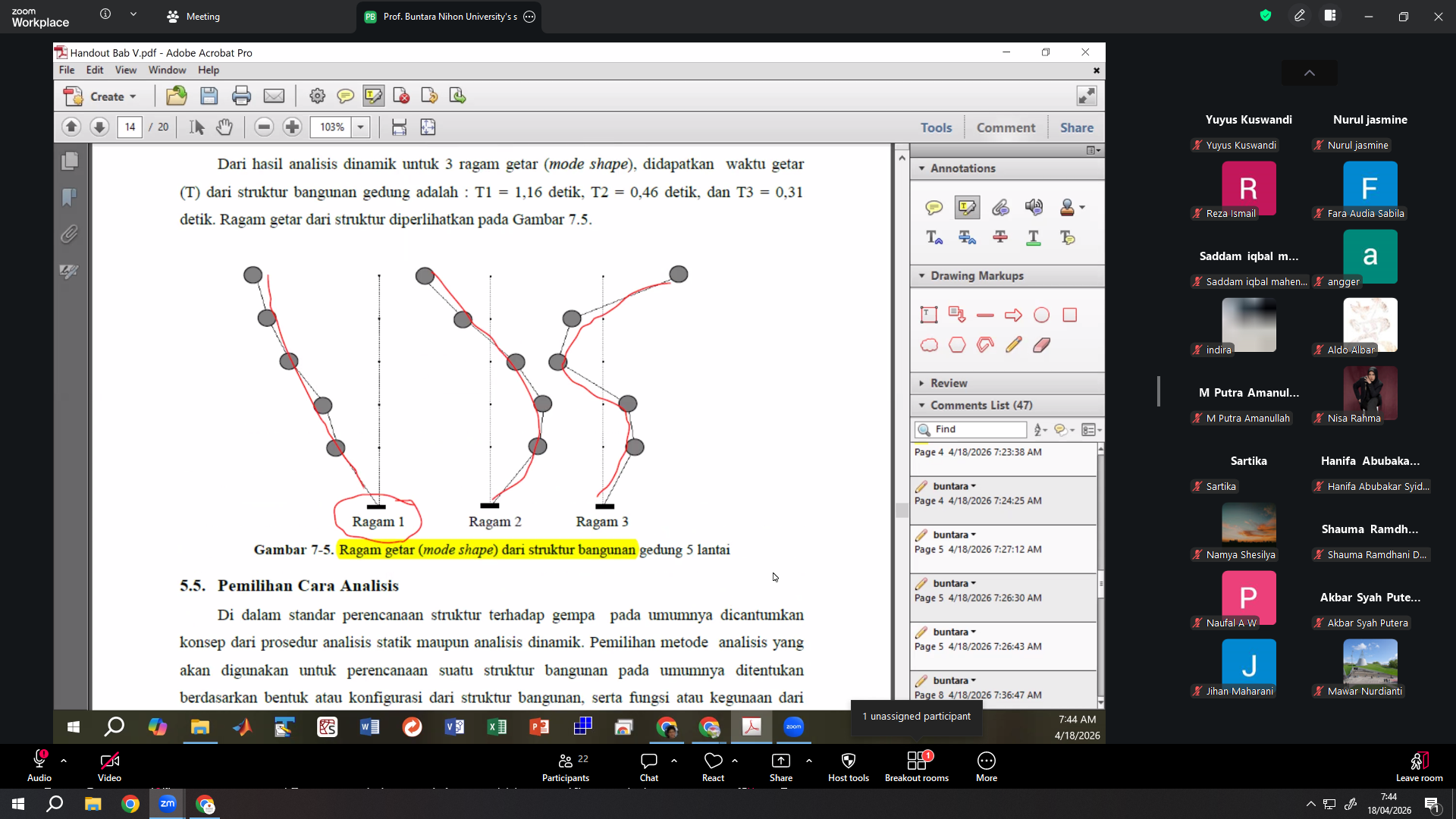The image size is (1456, 819).
Task: Open Chrome from the Windows taskbar
Action: click(130, 804)
